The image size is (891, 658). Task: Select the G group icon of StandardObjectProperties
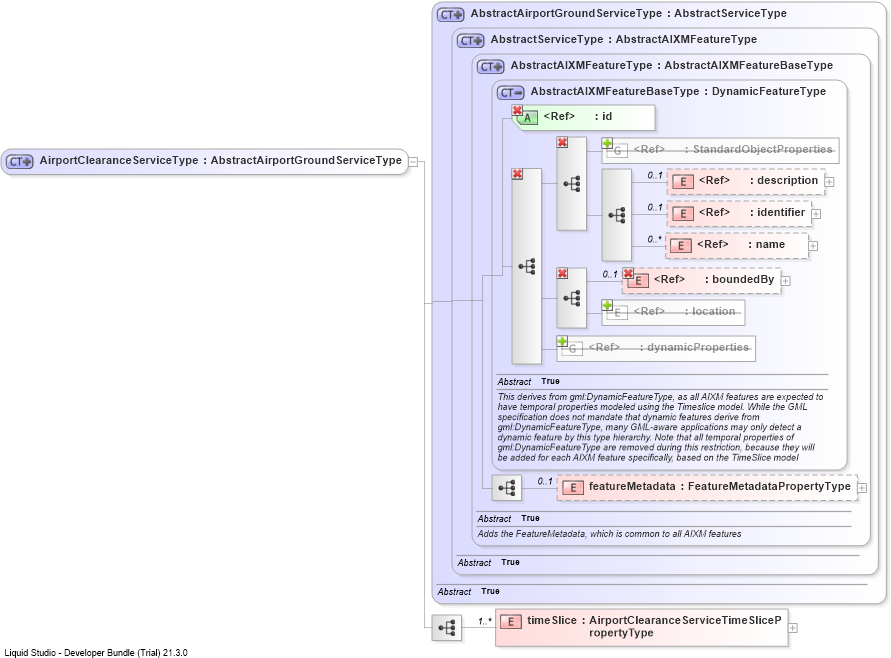pyautogui.click(x=617, y=151)
